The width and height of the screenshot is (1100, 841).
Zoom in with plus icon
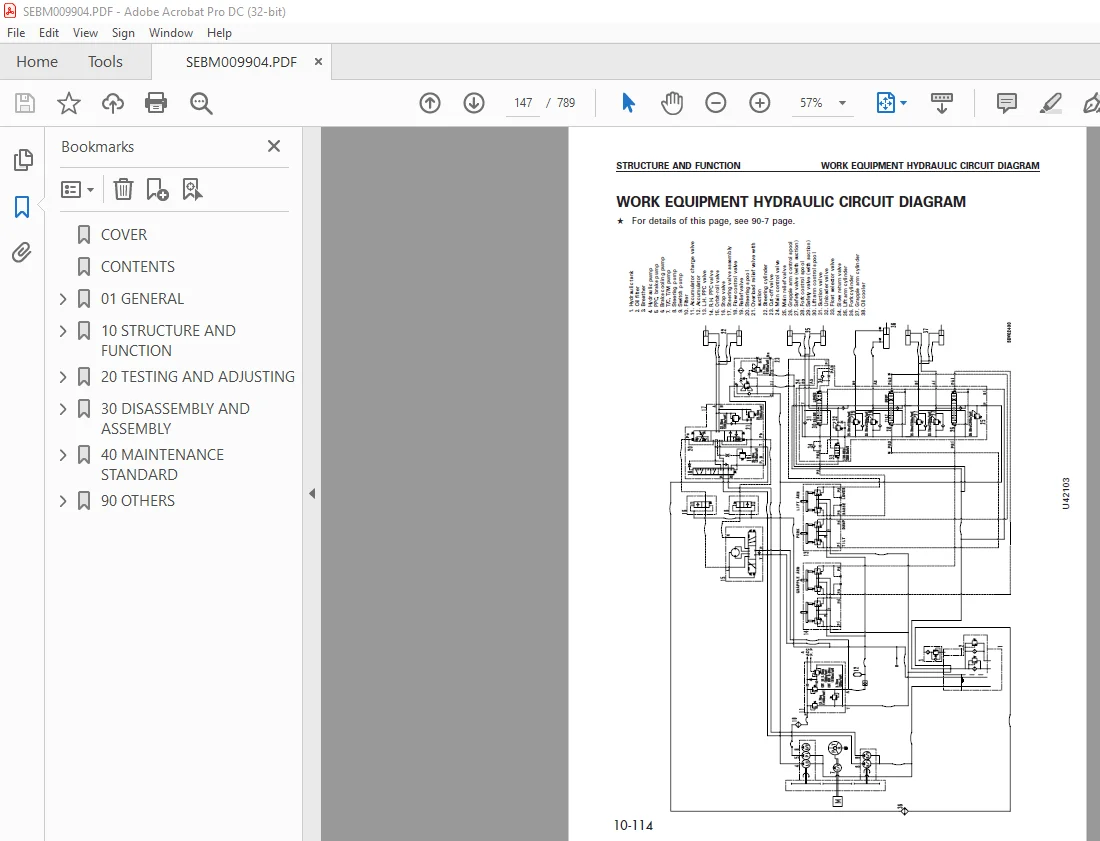760,103
